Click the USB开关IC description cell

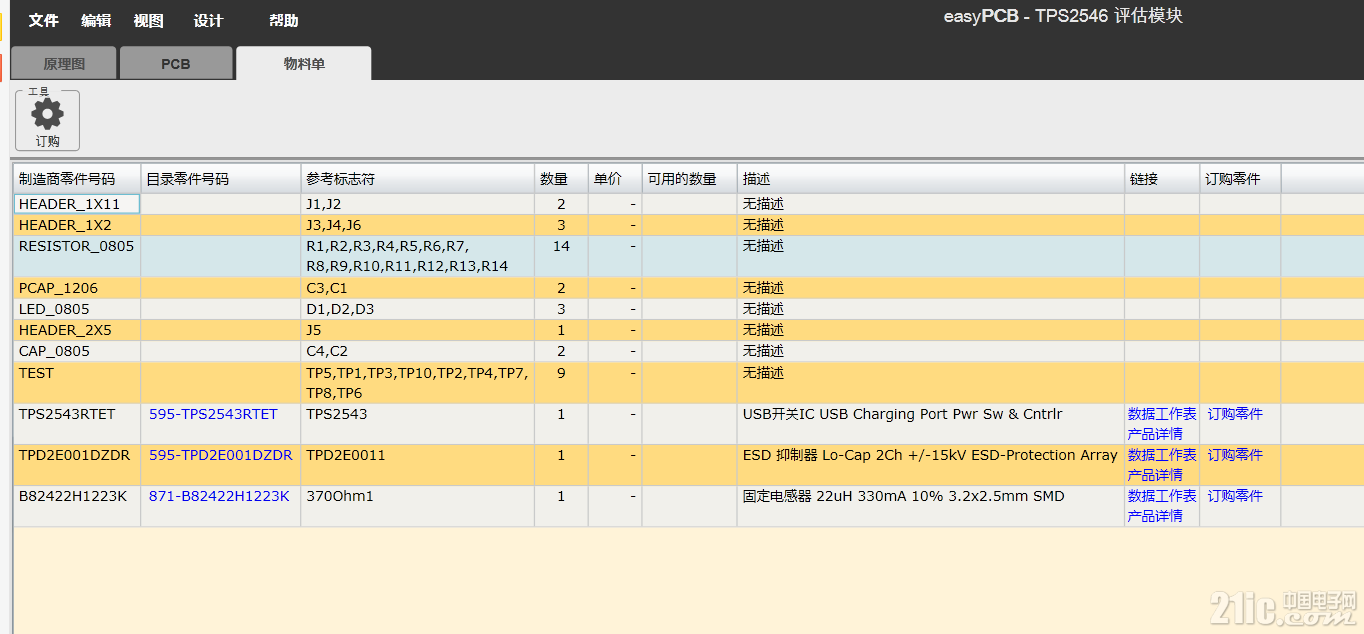(x=931, y=424)
